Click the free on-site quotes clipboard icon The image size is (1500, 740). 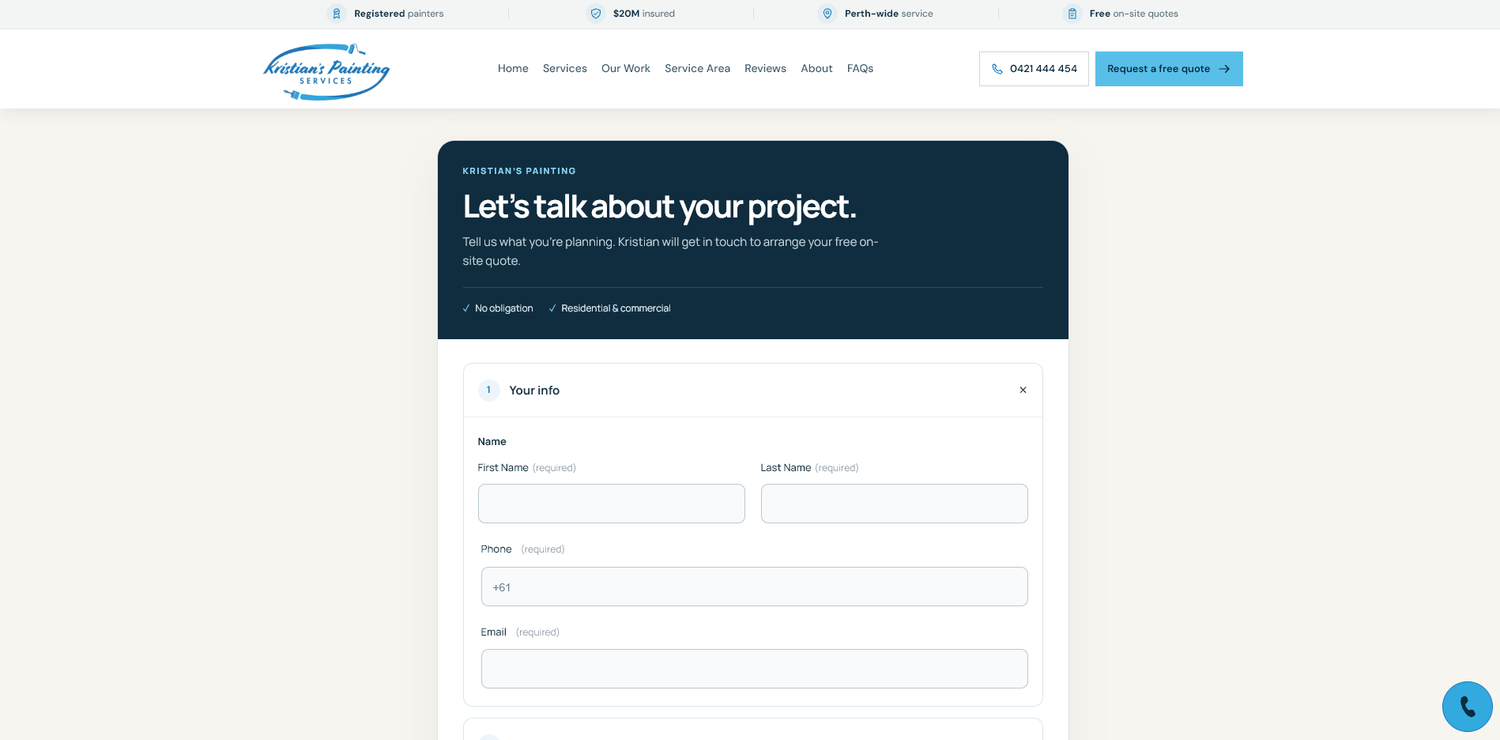pyautogui.click(x=1072, y=14)
